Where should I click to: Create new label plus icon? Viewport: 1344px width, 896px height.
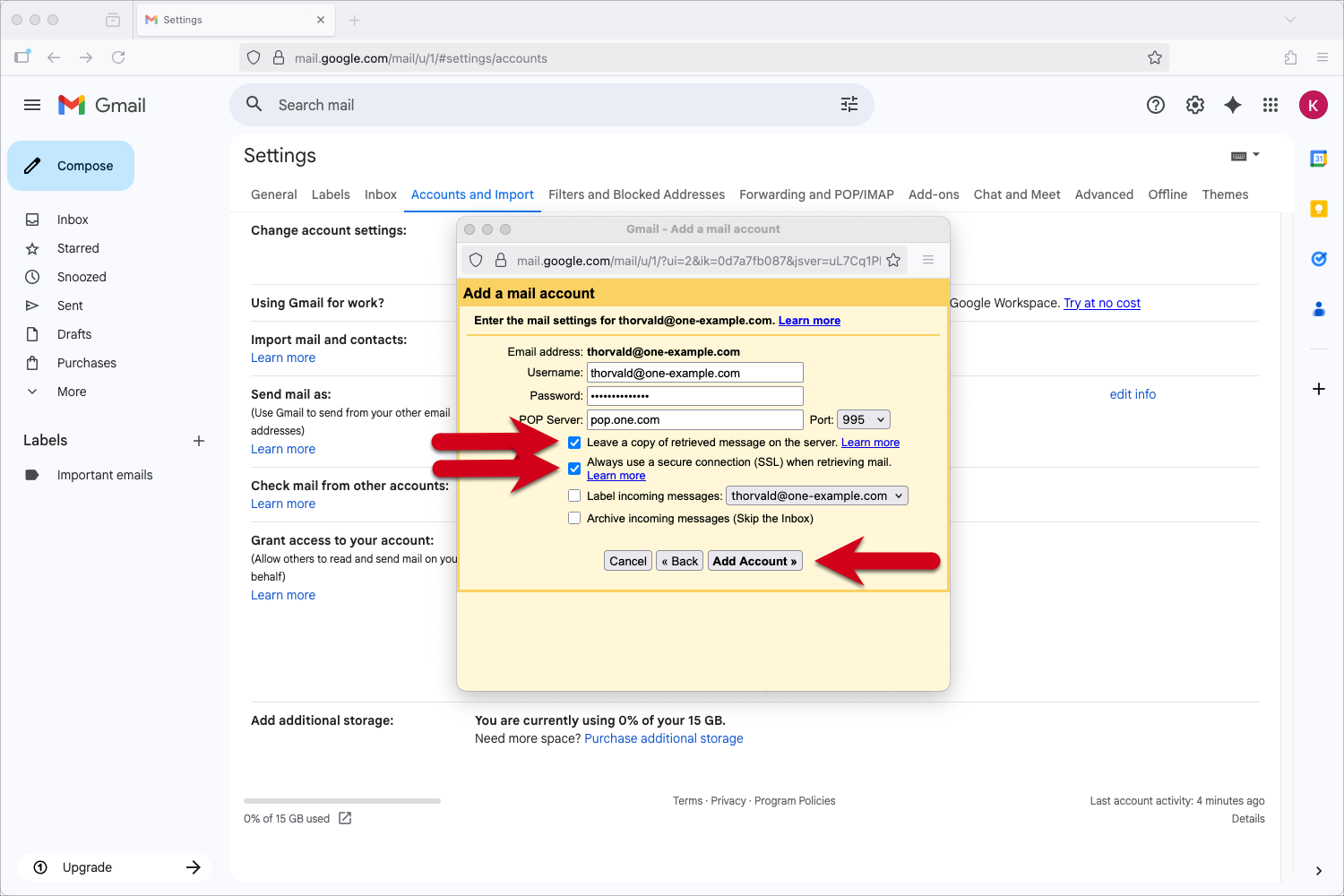click(x=199, y=441)
